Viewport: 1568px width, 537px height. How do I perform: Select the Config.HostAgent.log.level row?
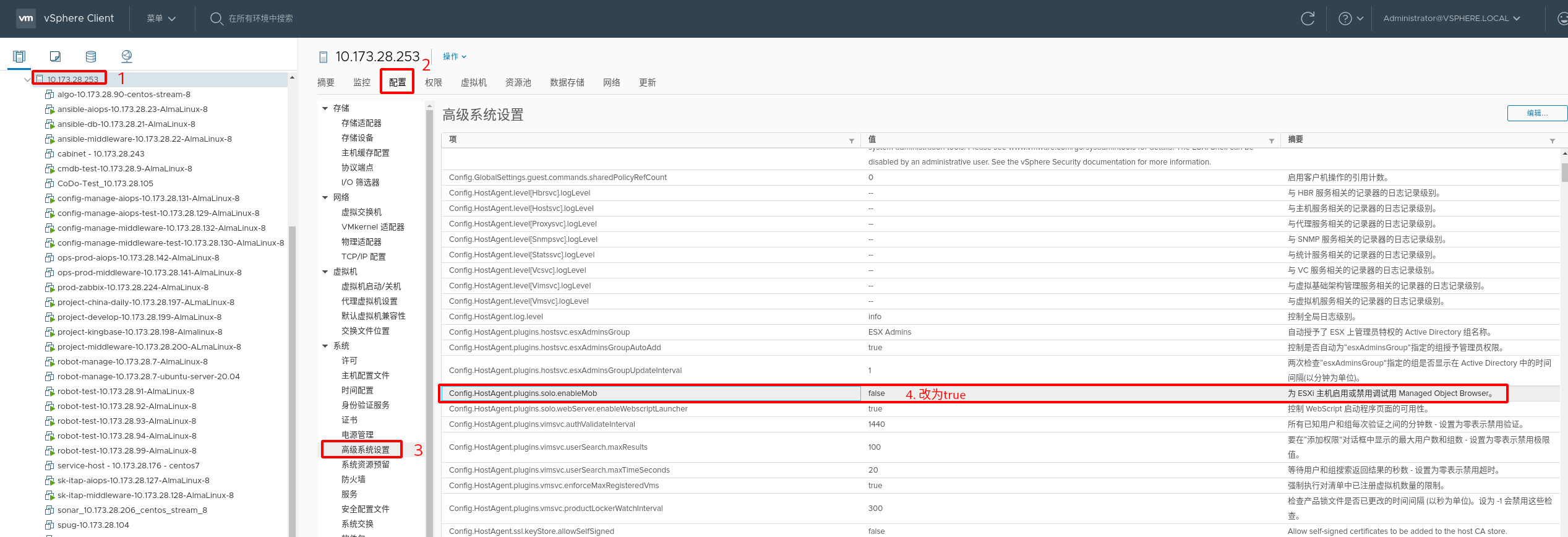1001,317
